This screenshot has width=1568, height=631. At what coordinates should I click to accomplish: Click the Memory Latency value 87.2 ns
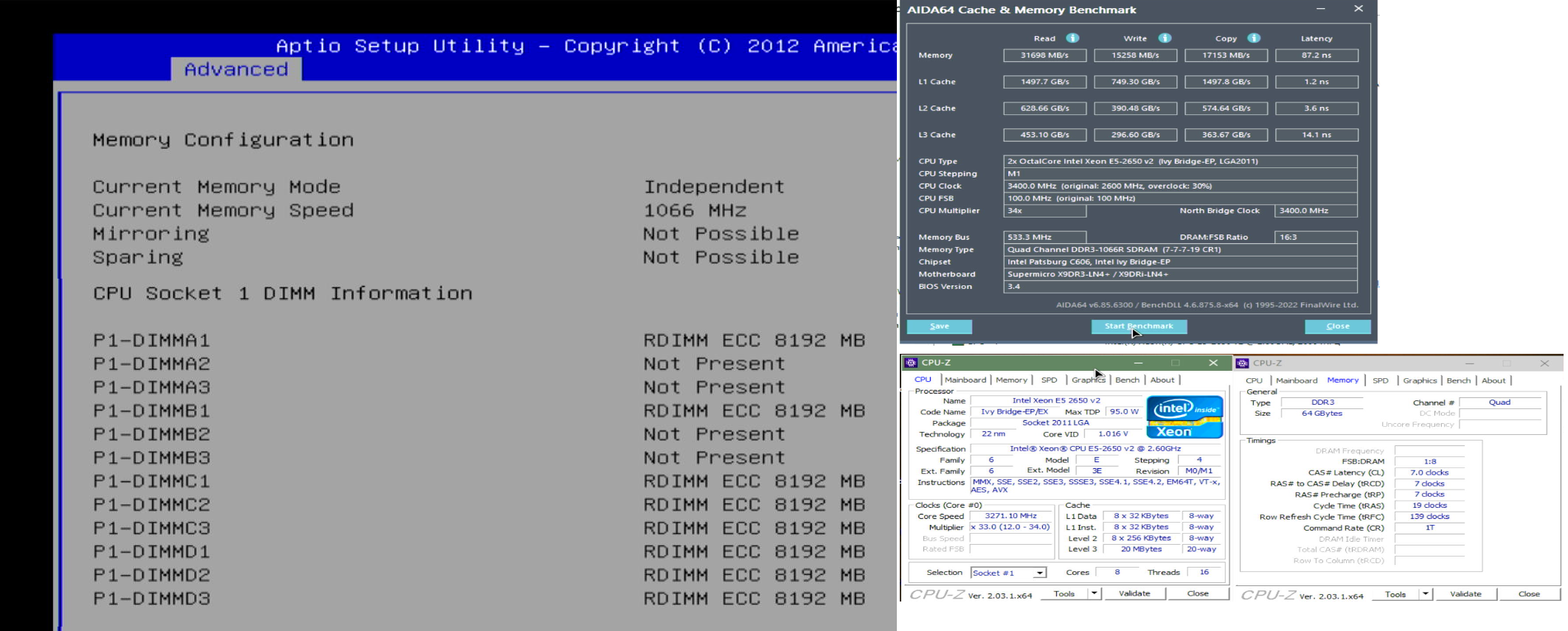point(1317,55)
